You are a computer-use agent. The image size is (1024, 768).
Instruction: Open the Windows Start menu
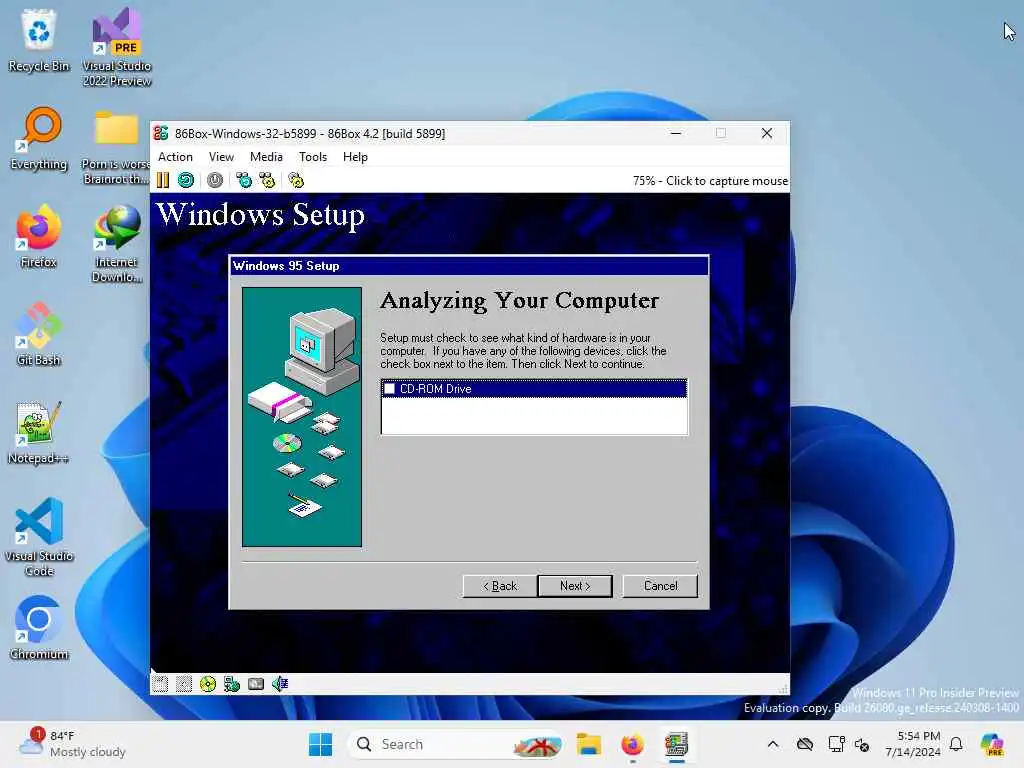coord(320,744)
